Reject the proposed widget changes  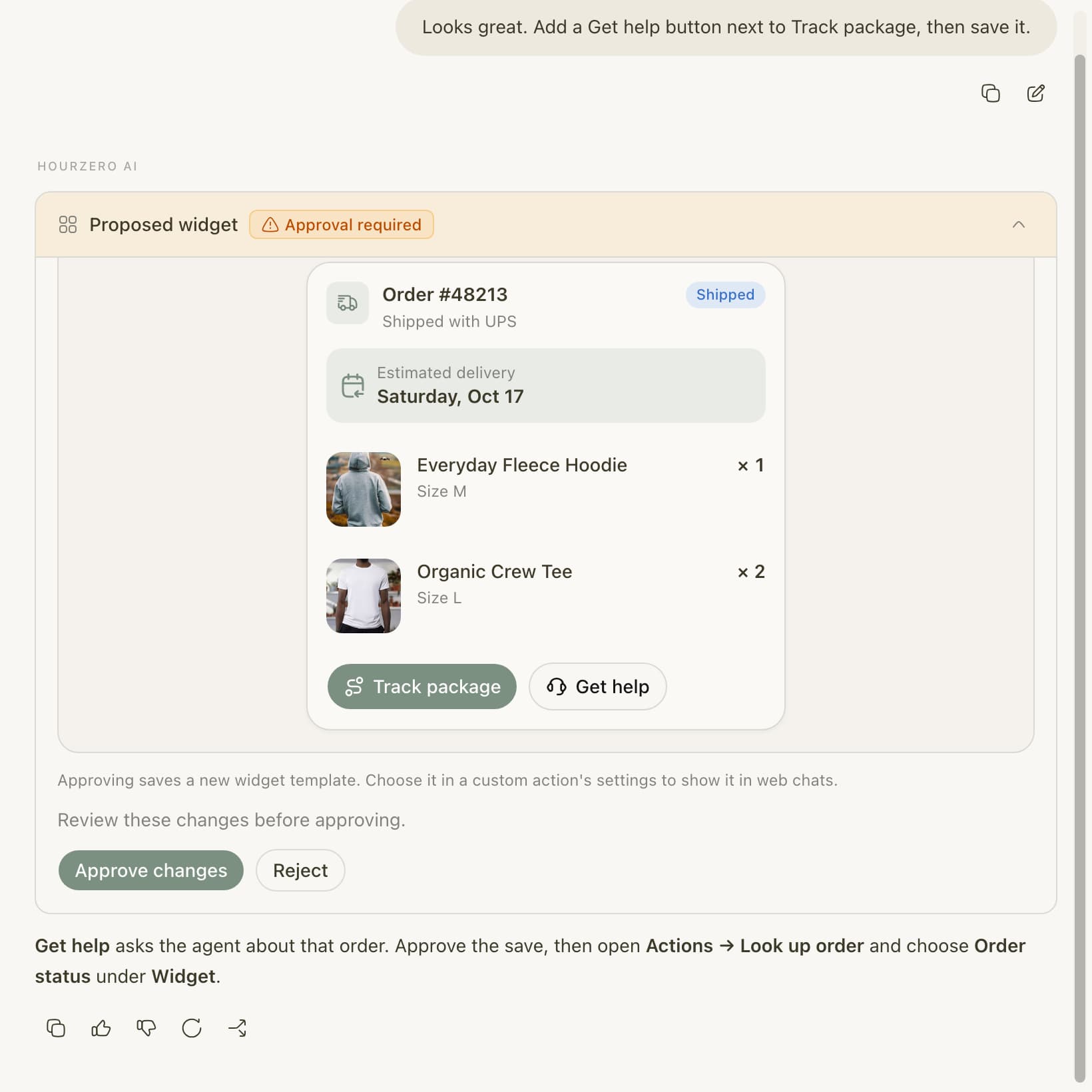point(300,870)
